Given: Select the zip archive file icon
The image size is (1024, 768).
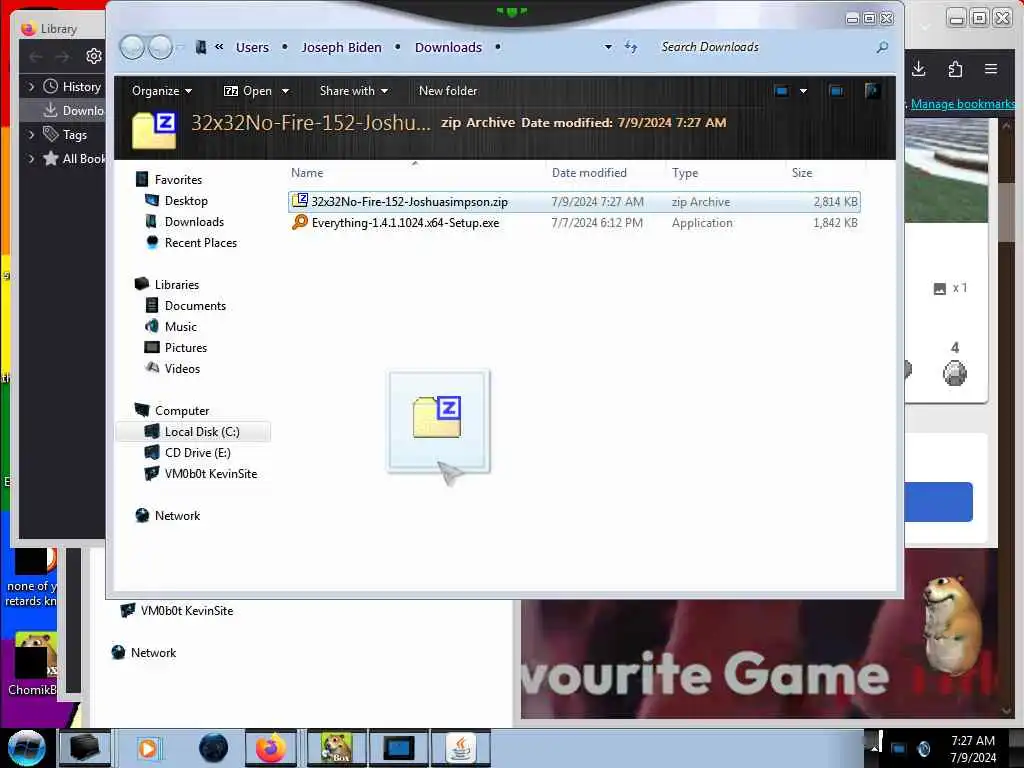Looking at the screenshot, I should (300, 201).
